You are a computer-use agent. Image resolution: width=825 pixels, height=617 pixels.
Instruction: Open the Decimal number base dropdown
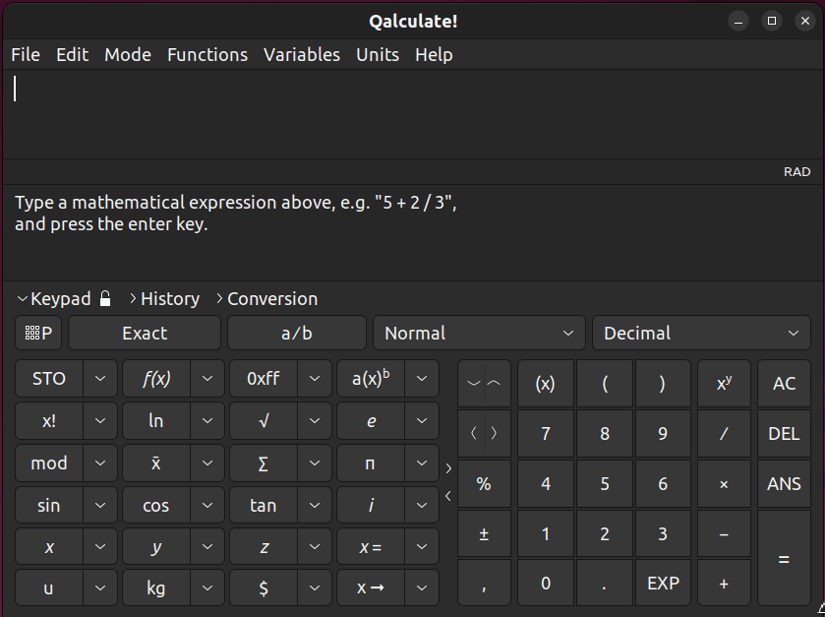point(701,333)
